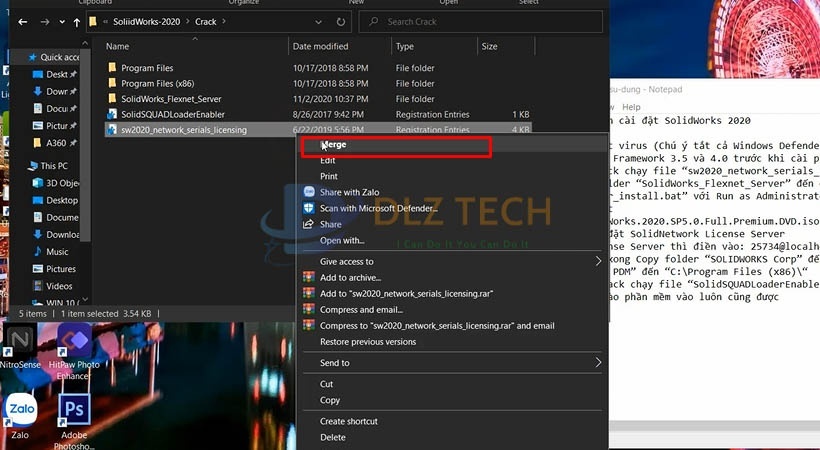The width and height of the screenshot is (820, 450).
Task: Open the HitPaw Photo Enhancer desktop shortcut
Action: (74, 352)
